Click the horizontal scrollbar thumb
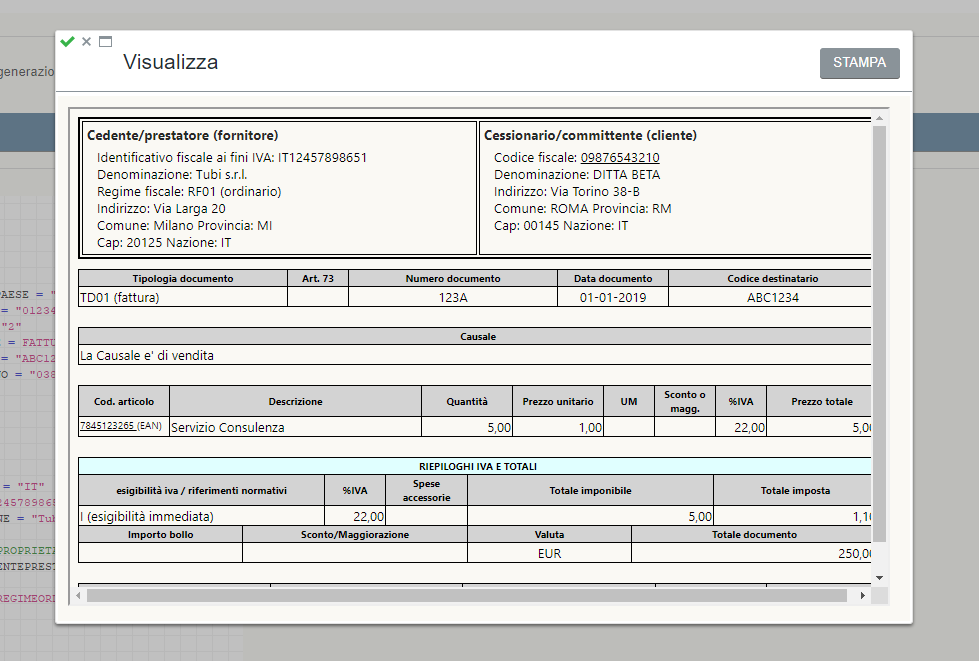 tap(466, 595)
